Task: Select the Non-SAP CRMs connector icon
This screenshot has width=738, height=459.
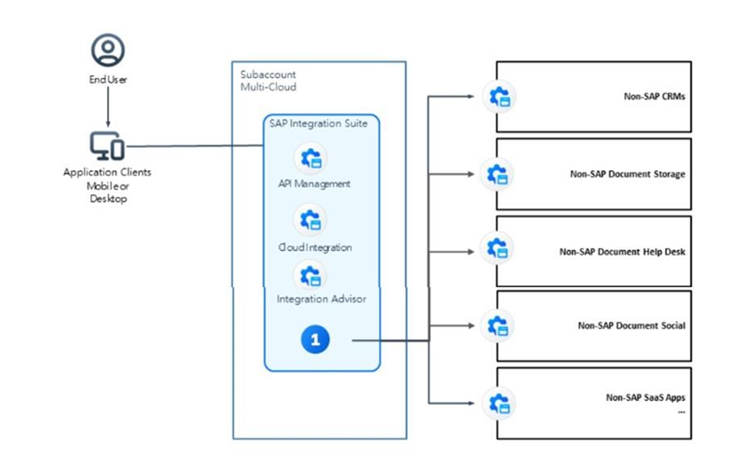Action: point(497,98)
